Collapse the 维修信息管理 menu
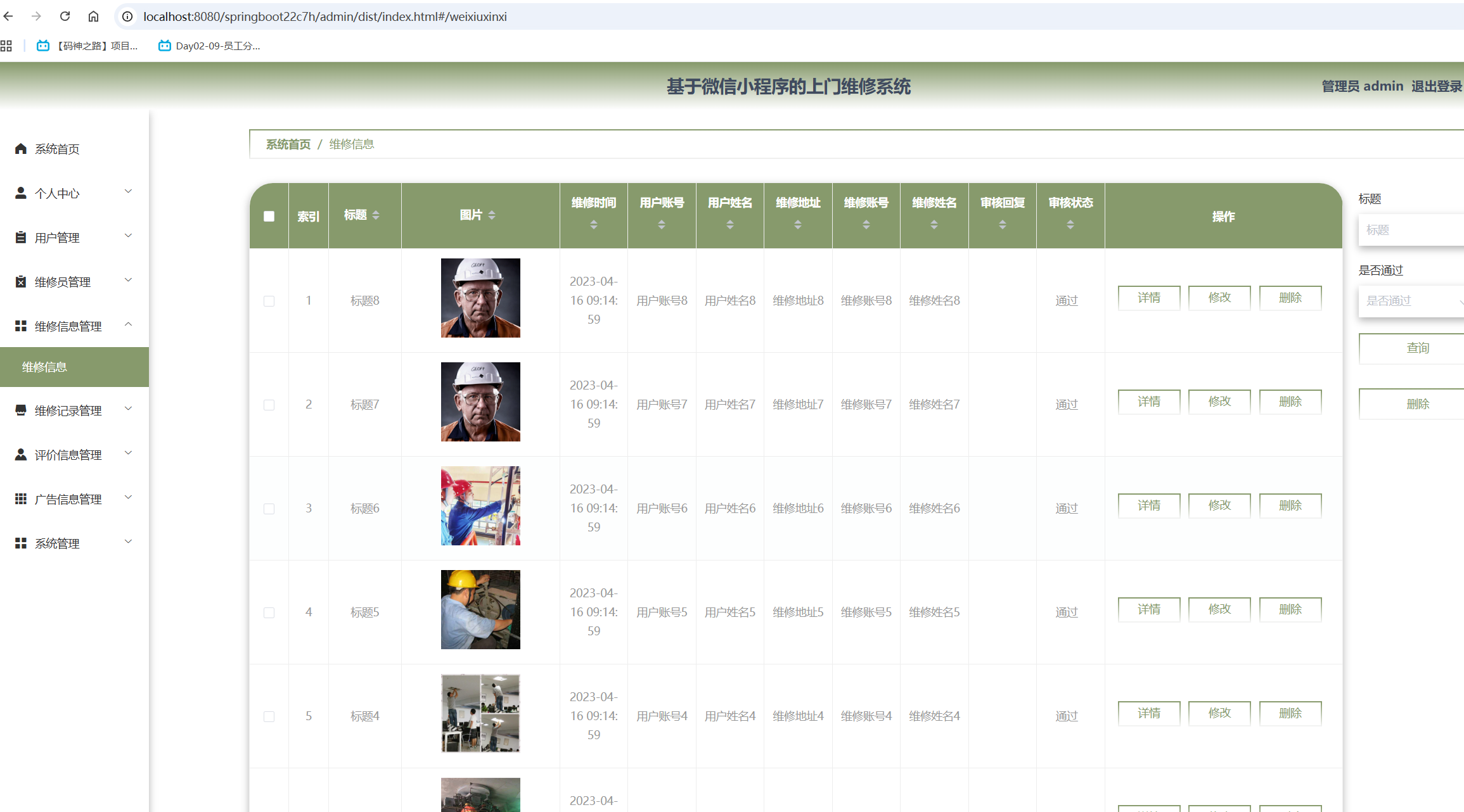 point(128,325)
